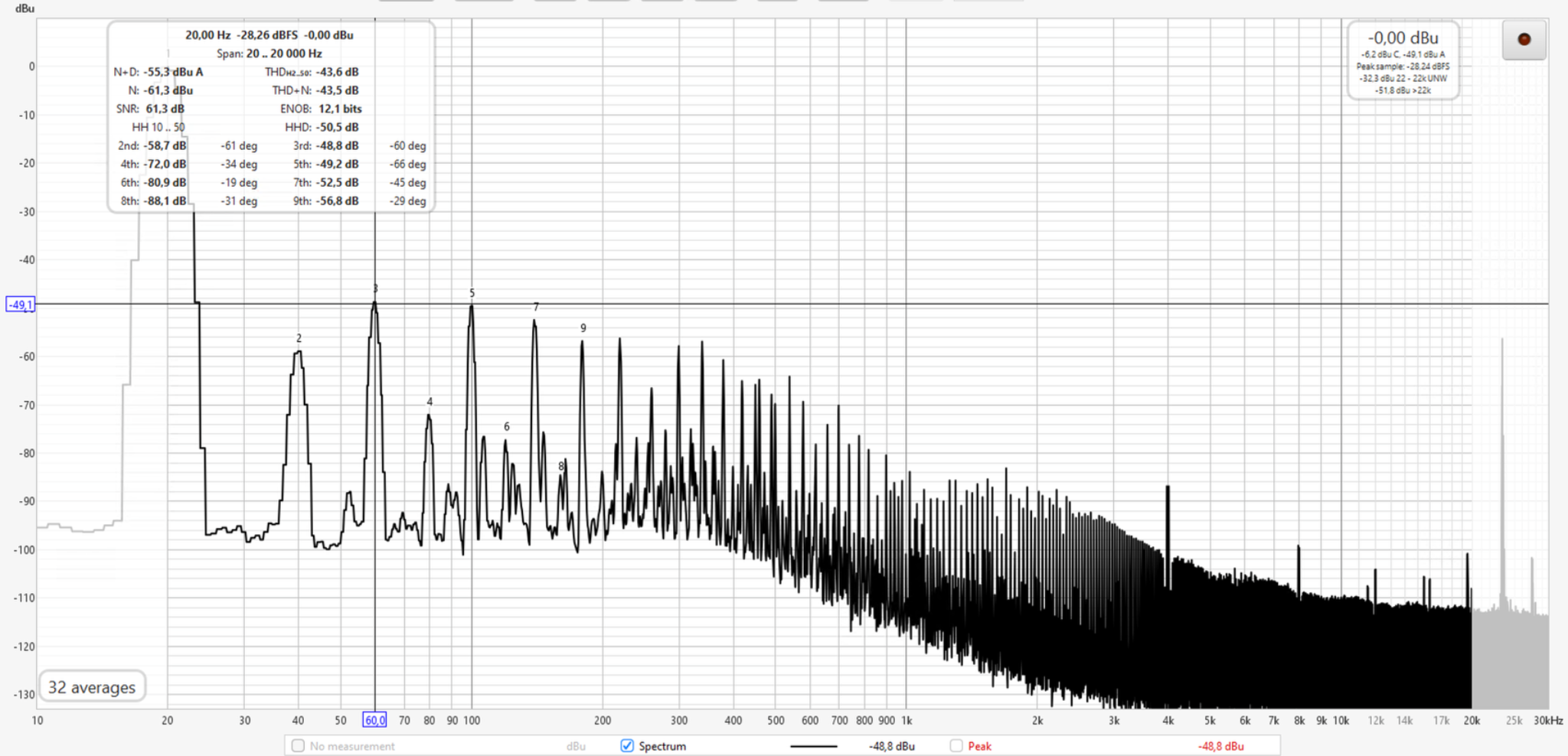Screen dimensions: 1568x756
Task: Click the harmonic marker 7 on graph
Action: pyautogui.click(x=536, y=307)
